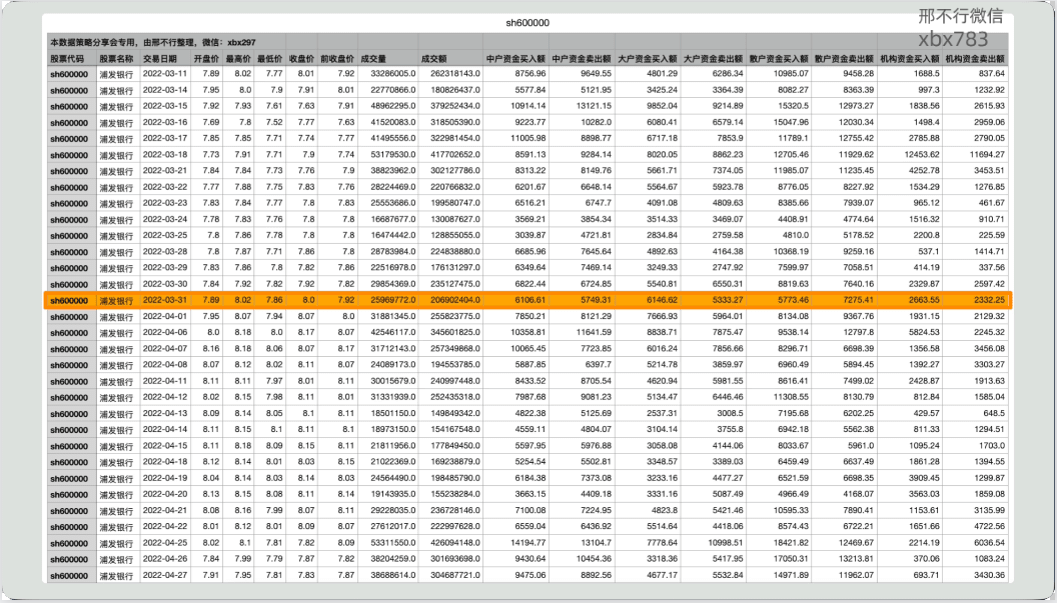Click the date cell 2022-03-11
The height and width of the screenshot is (603, 1057).
(165, 73)
